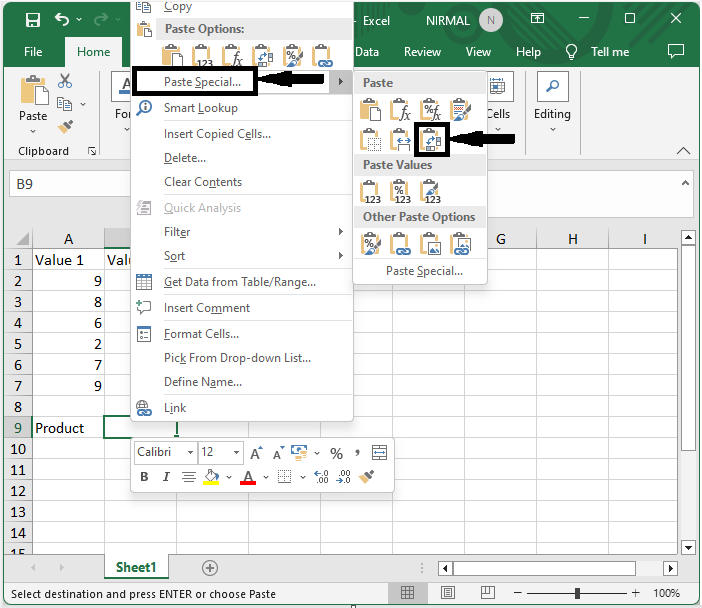702x608 pixels.
Task: Collapse the ribbon with the chevron
Action: [683, 151]
